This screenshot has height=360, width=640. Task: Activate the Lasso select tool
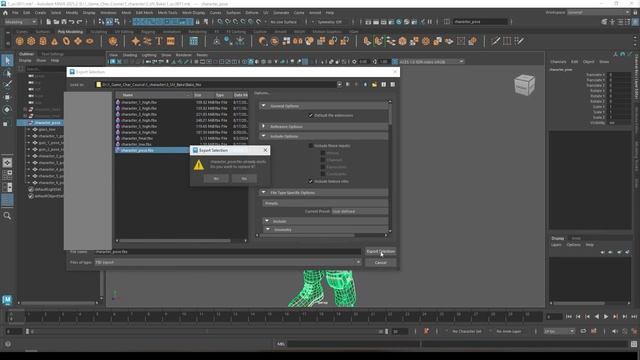pos(7,73)
